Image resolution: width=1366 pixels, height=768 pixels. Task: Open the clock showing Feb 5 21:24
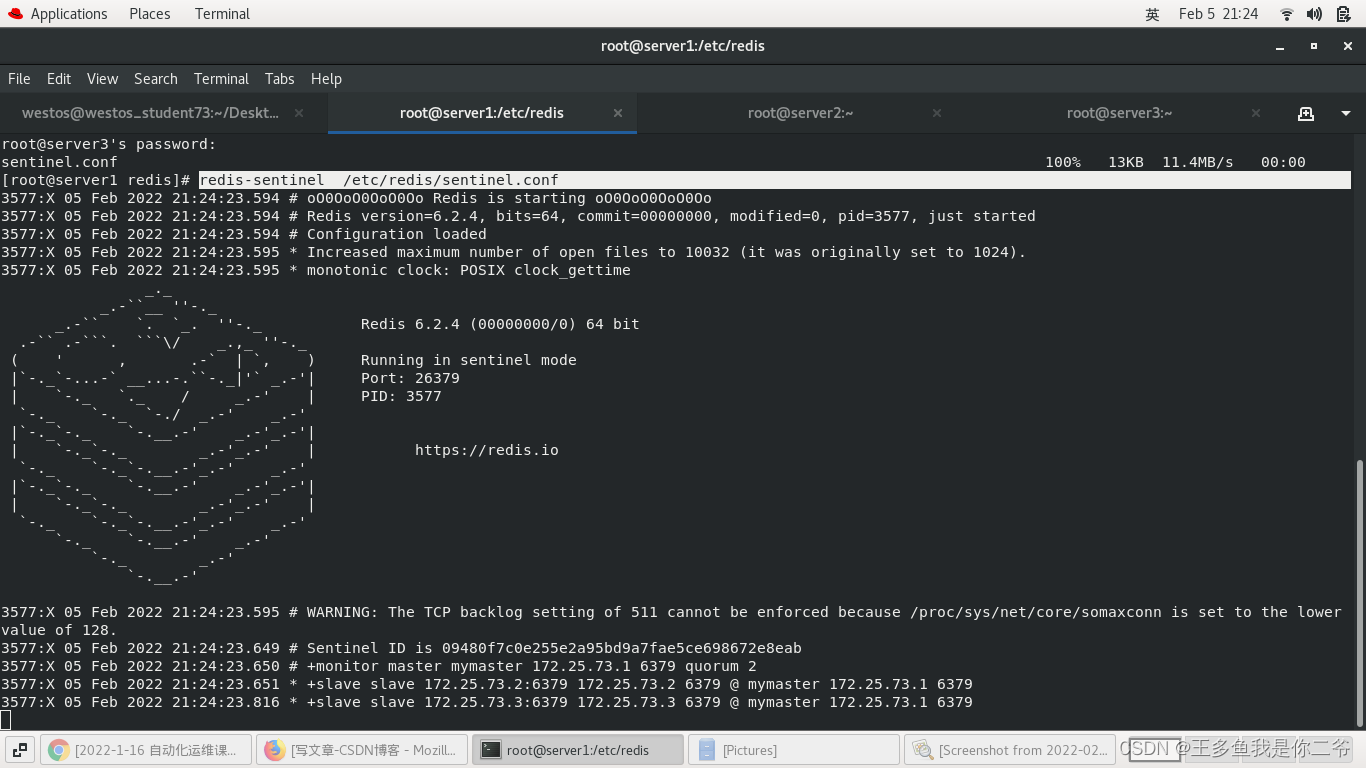coord(1218,14)
